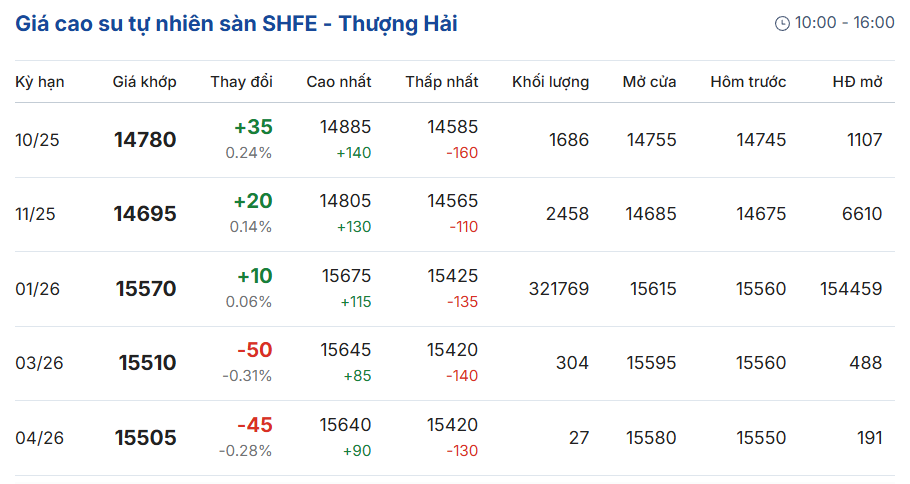
Task: Click the 10:00 - 16:00 trading hours text
Action: pos(844,23)
